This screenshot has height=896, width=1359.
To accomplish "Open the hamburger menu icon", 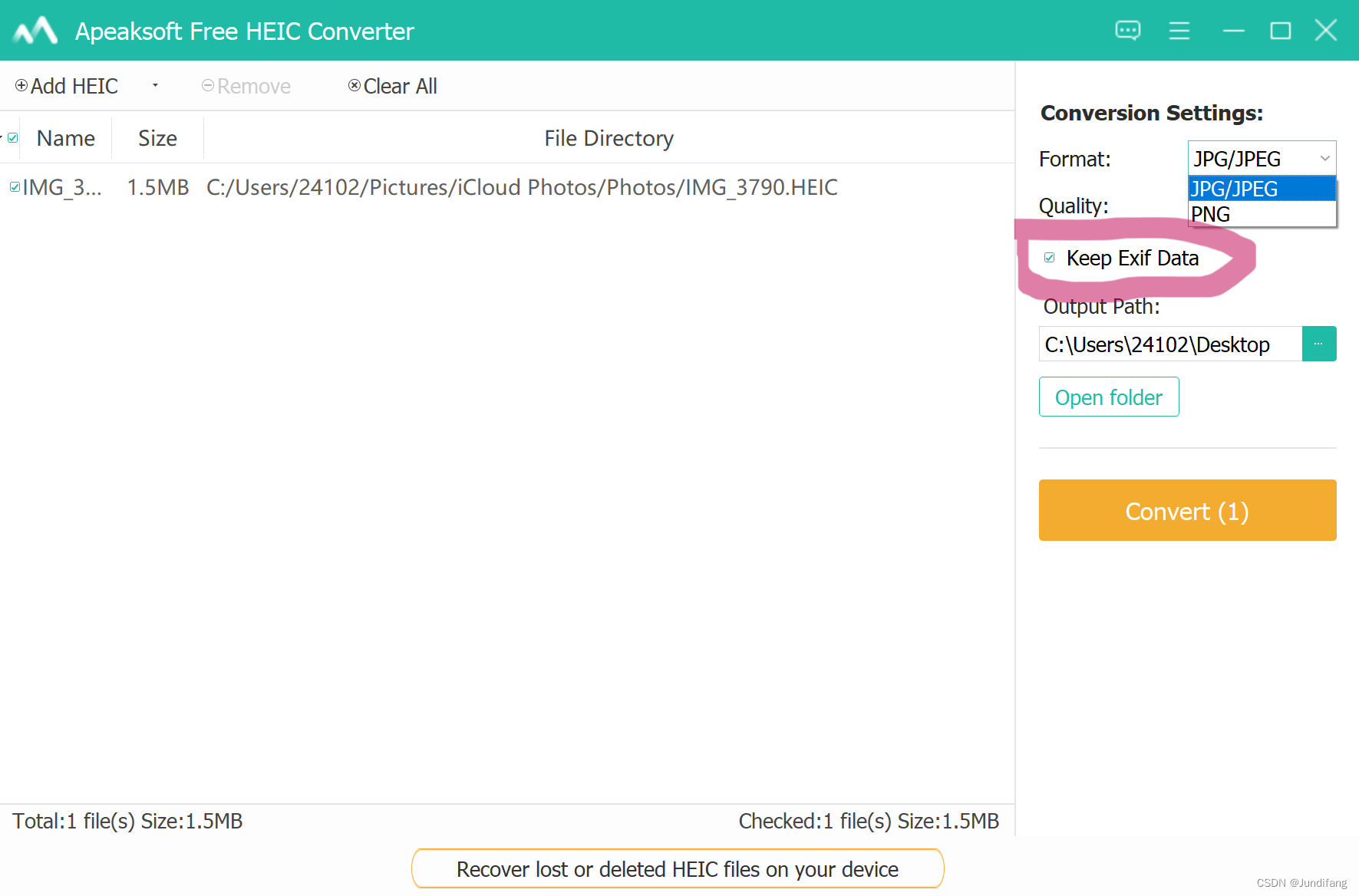I will pos(1179,31).
